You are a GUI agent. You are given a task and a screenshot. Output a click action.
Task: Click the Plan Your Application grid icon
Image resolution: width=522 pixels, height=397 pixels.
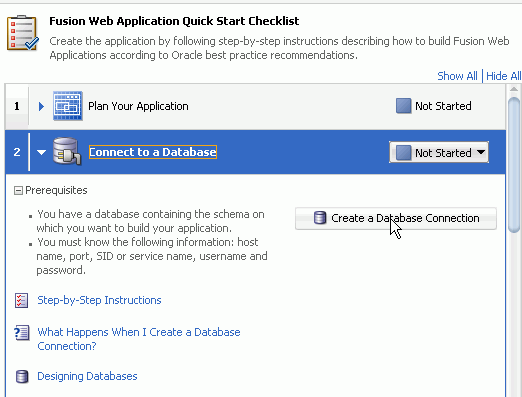(x=68, y=106)
